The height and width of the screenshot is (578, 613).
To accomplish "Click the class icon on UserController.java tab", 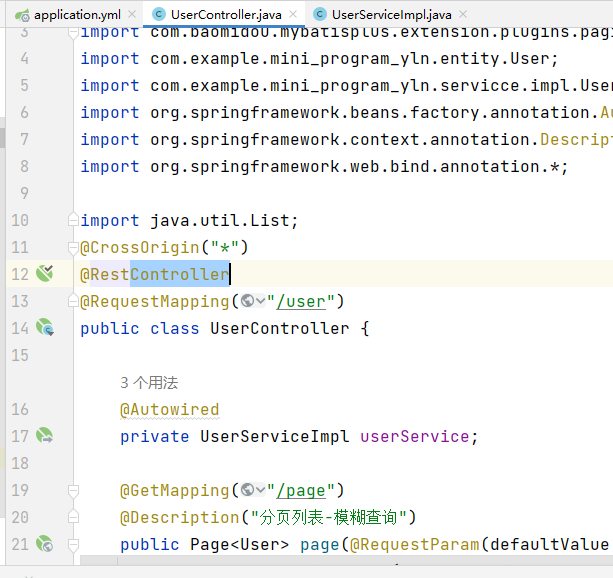I will pyautogui.click(x=159, y=14).
